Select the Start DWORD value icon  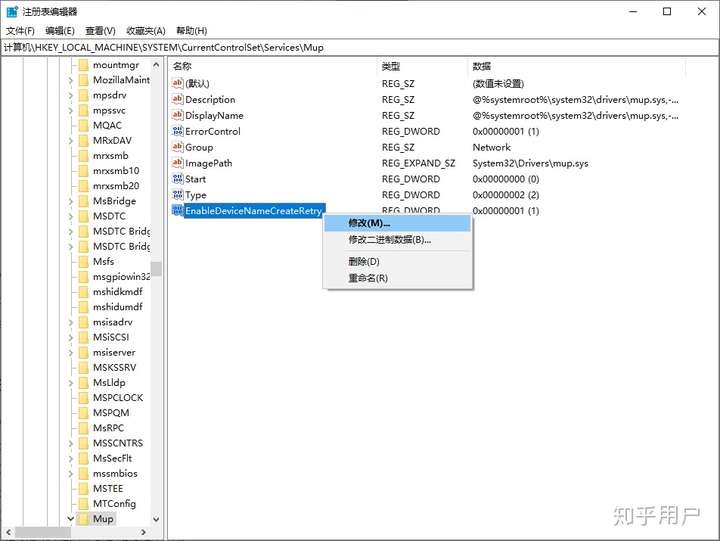[x=177, y=179]
